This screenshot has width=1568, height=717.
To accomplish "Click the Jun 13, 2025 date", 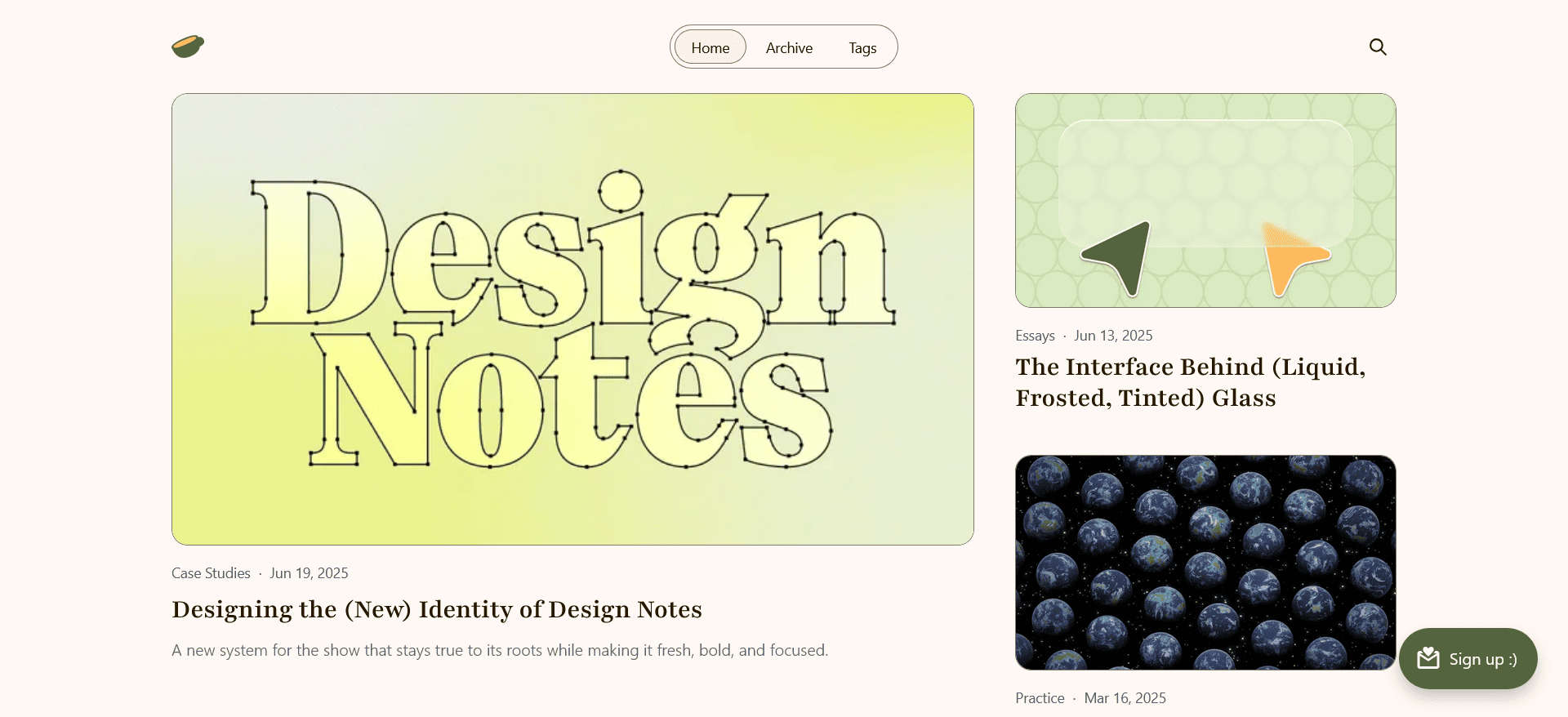I will tap(1113, 336).
